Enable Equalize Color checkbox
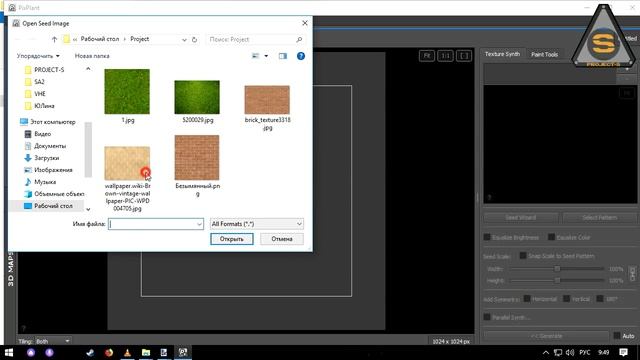Viewport: 640px width, 360px height. click(551, 237)
